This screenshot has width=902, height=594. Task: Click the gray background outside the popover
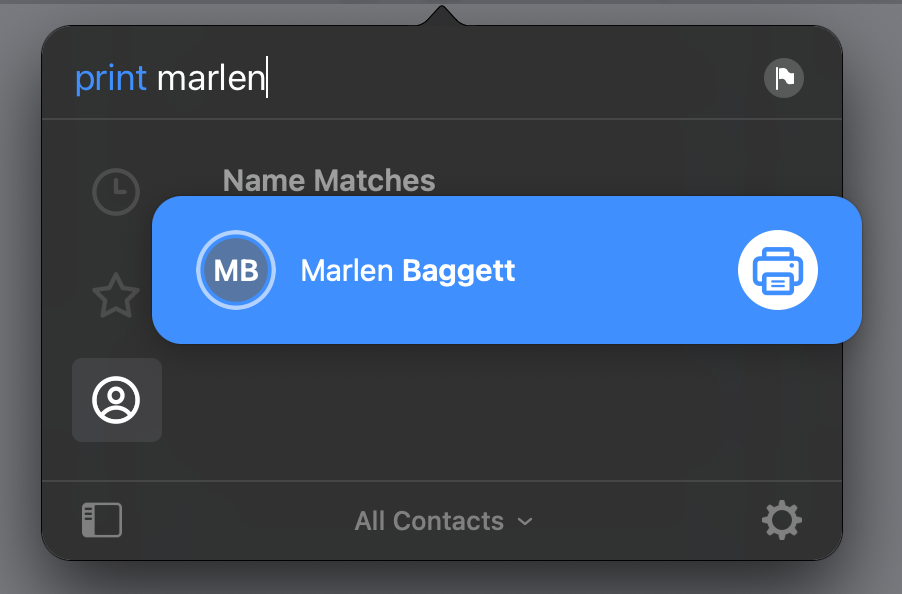coord(872,403)
